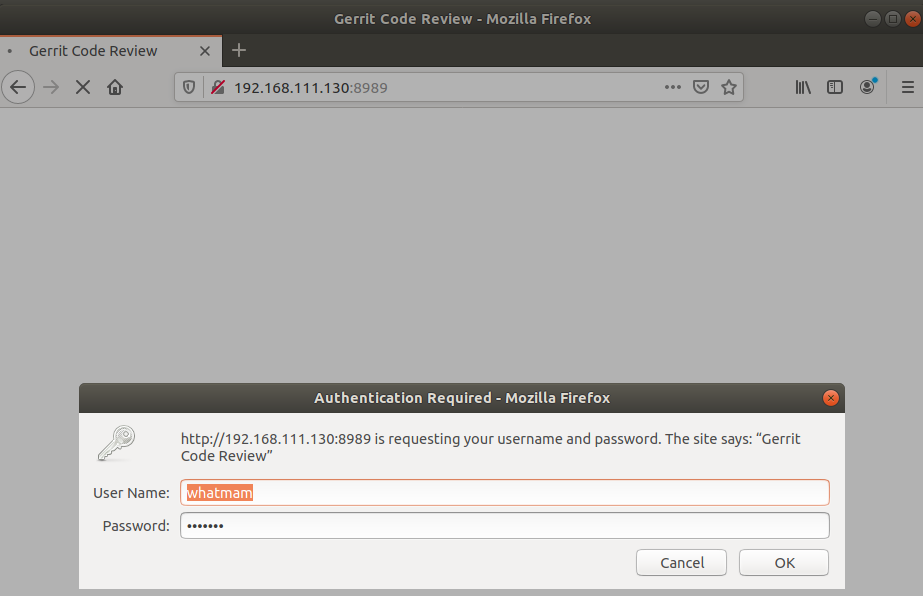Open the Firefox hamburger menu
Image resolution: width=923 pixels, height=596 pixels.
[x=908, y=87]
